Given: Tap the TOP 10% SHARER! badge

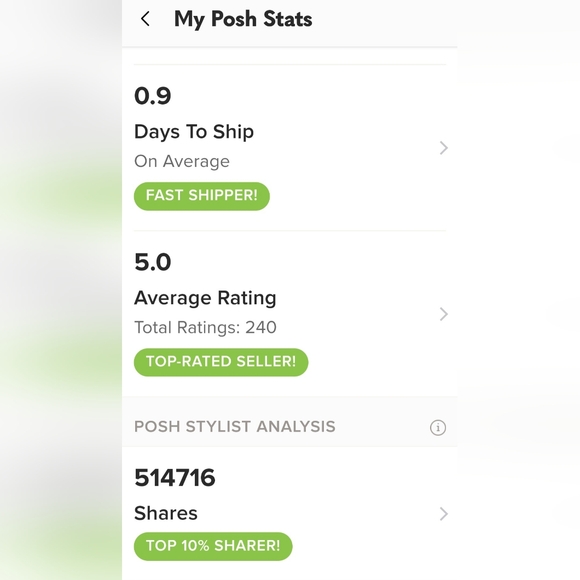Looking at the screenshot, I should point(213,546).
